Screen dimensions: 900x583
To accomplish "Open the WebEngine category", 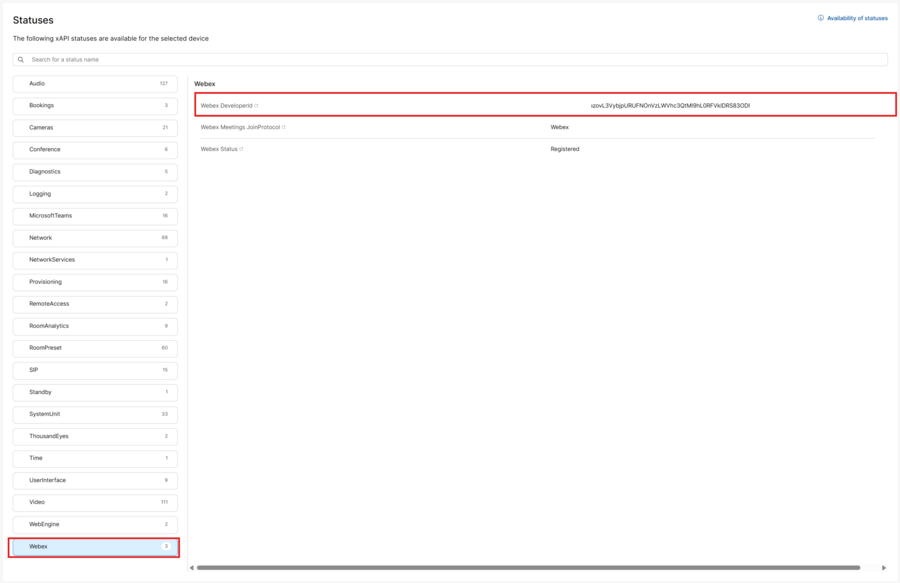I will [95, 524].
